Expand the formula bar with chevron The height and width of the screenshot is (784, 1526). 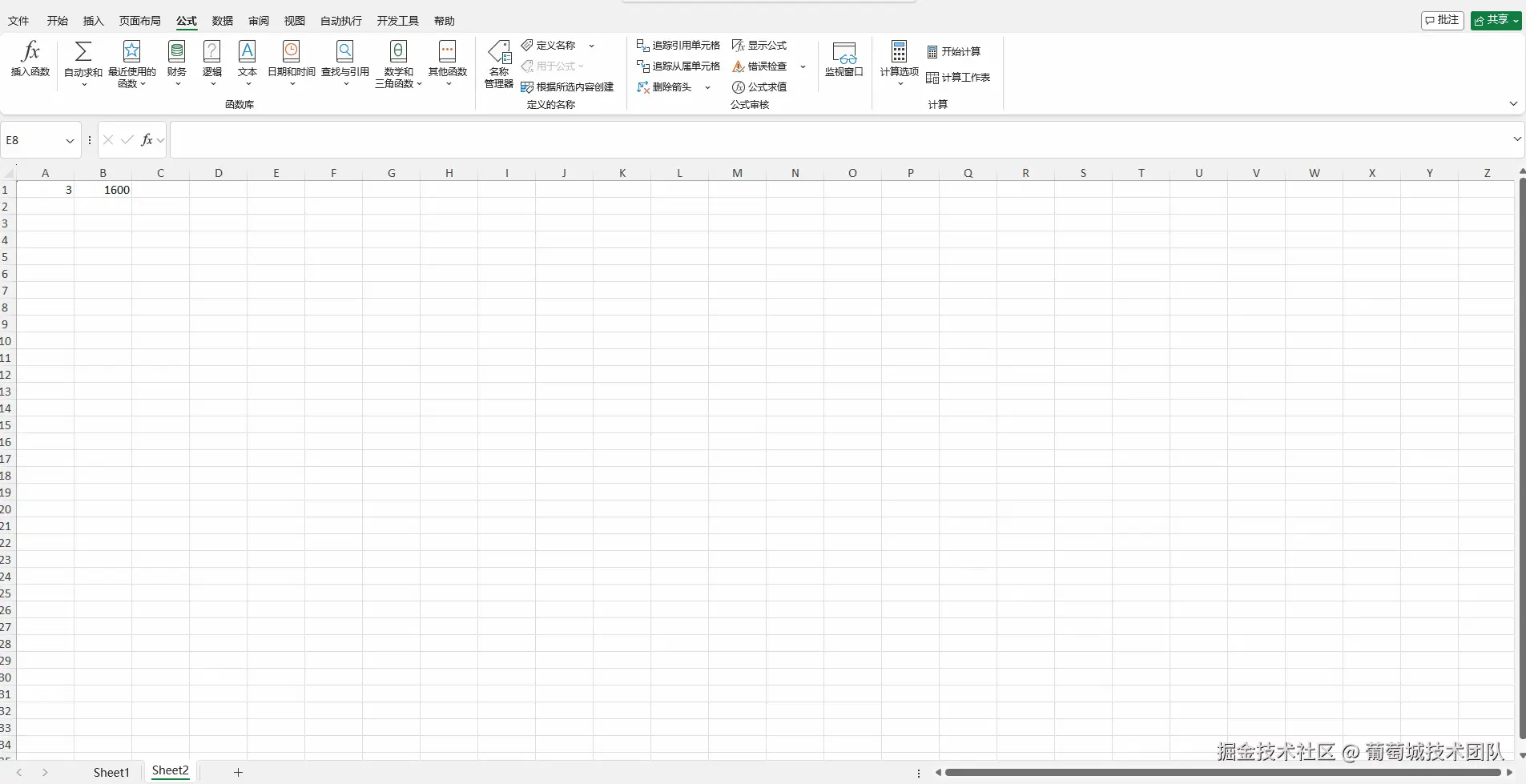coord(1516,139)
